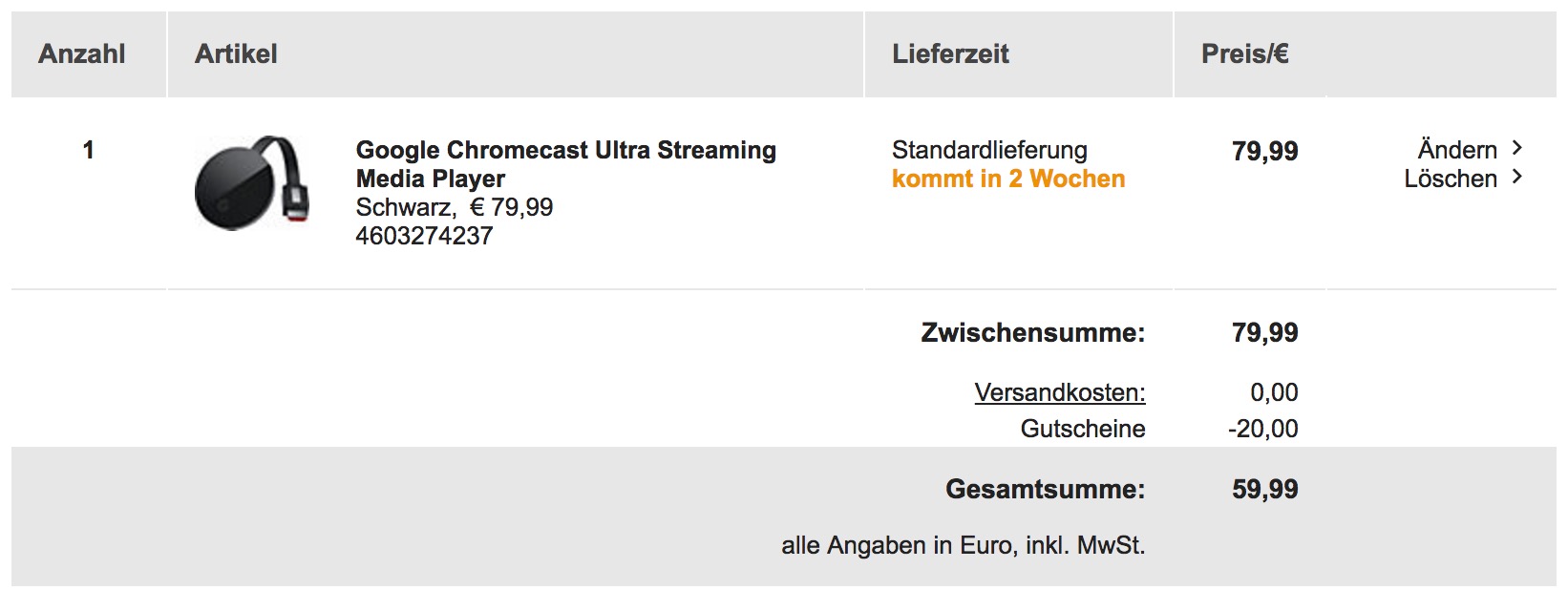Click the article number 4603274237
The height and width of the screenshot is (590, 1568).
(424, 236)
